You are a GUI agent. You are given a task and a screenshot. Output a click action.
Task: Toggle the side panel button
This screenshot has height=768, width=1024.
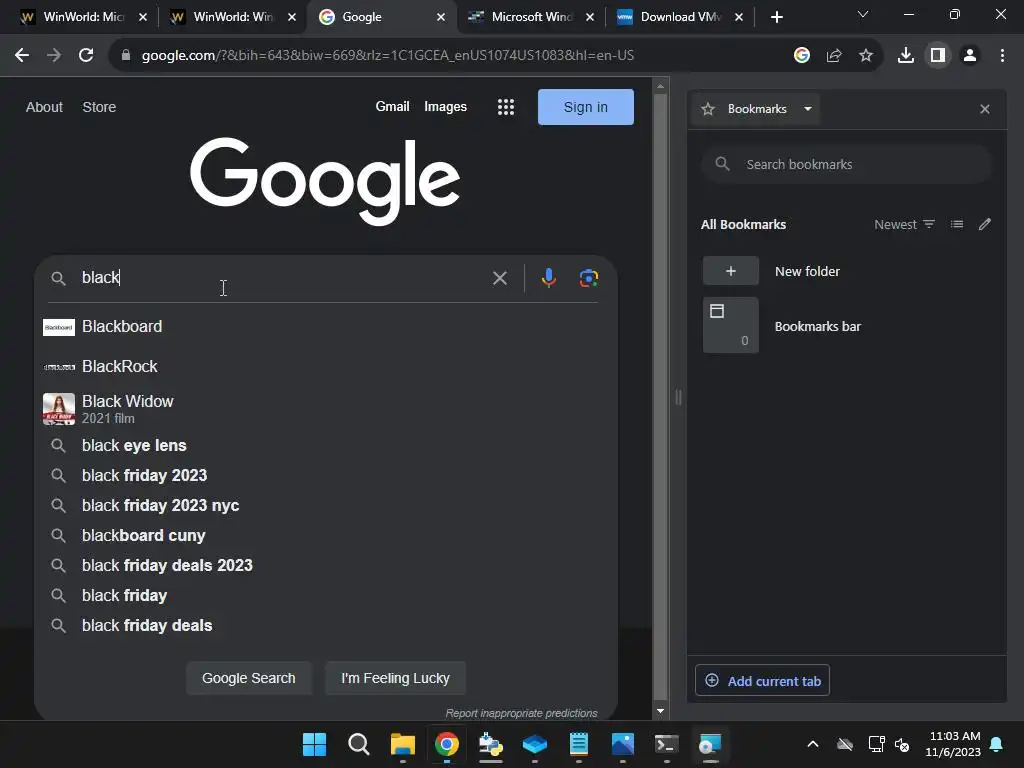pyautogui.click(x=938, y=56)
